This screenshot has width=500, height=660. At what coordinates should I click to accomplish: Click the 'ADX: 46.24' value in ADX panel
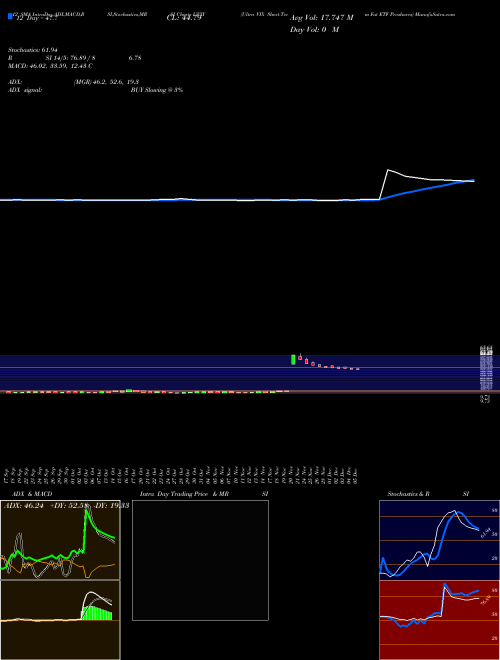point(24,506)
